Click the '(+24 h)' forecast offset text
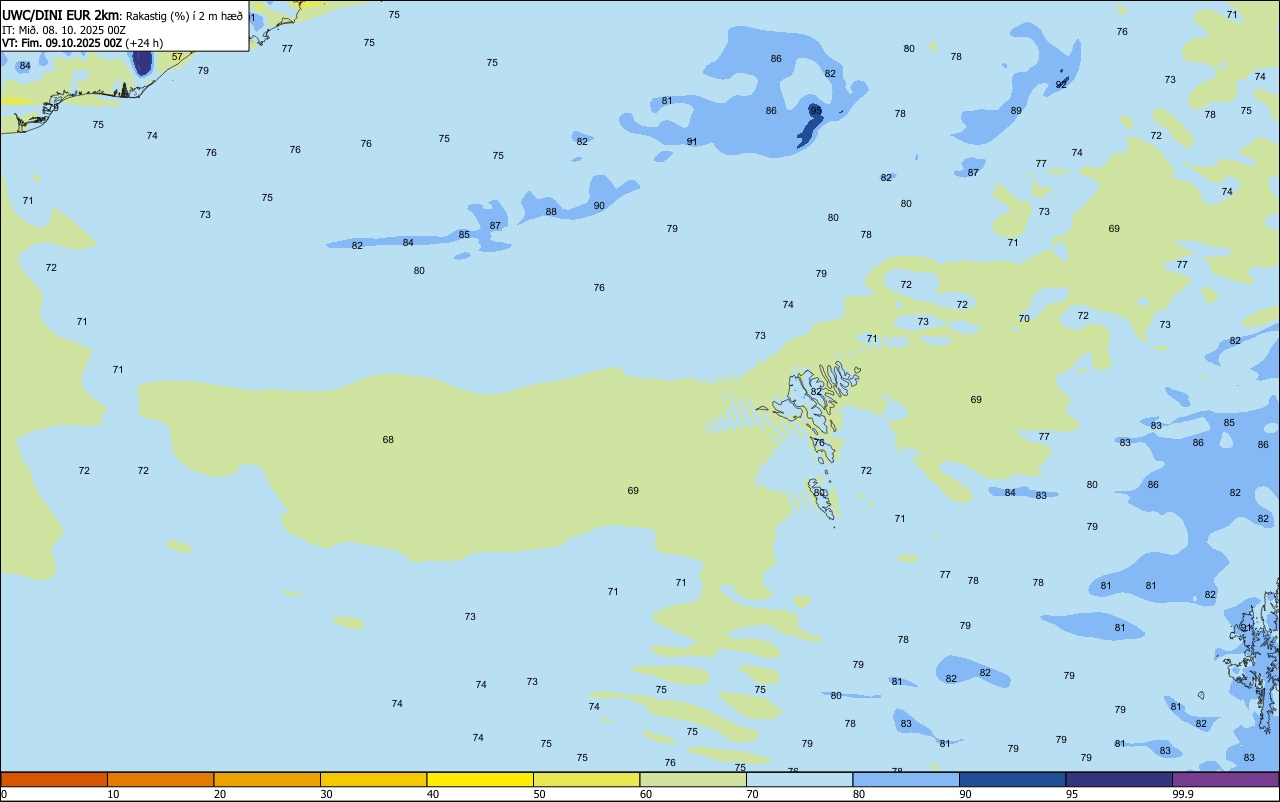Viewport: 1280px width, 802px height. click(144, 43)
